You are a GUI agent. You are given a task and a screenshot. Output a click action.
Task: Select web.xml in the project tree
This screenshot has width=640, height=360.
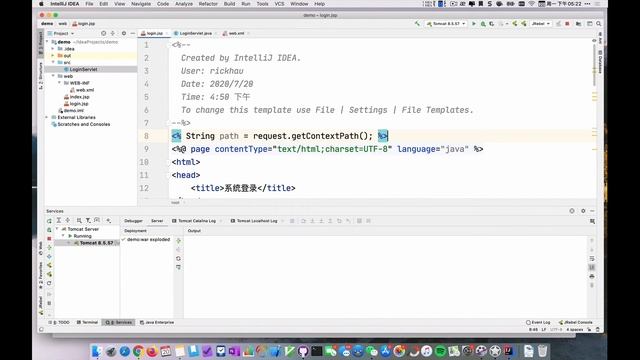[82, 90]
